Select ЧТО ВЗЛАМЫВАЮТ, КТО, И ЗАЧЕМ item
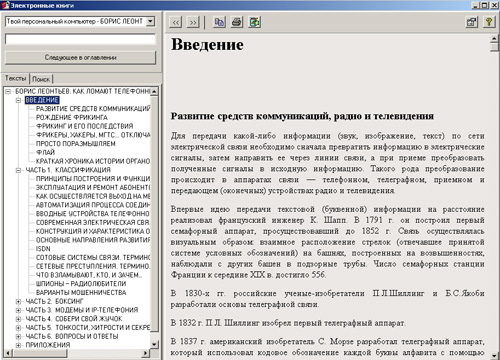 (89, 275)
